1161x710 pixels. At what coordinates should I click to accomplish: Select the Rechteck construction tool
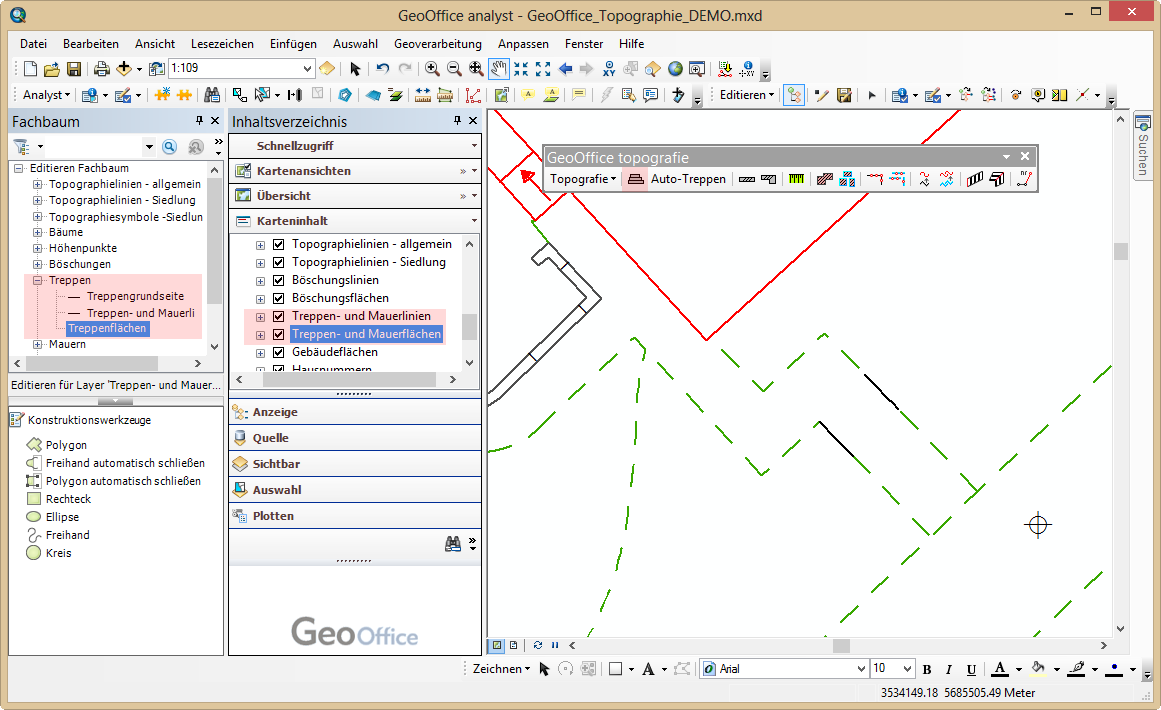click(68, 499)
